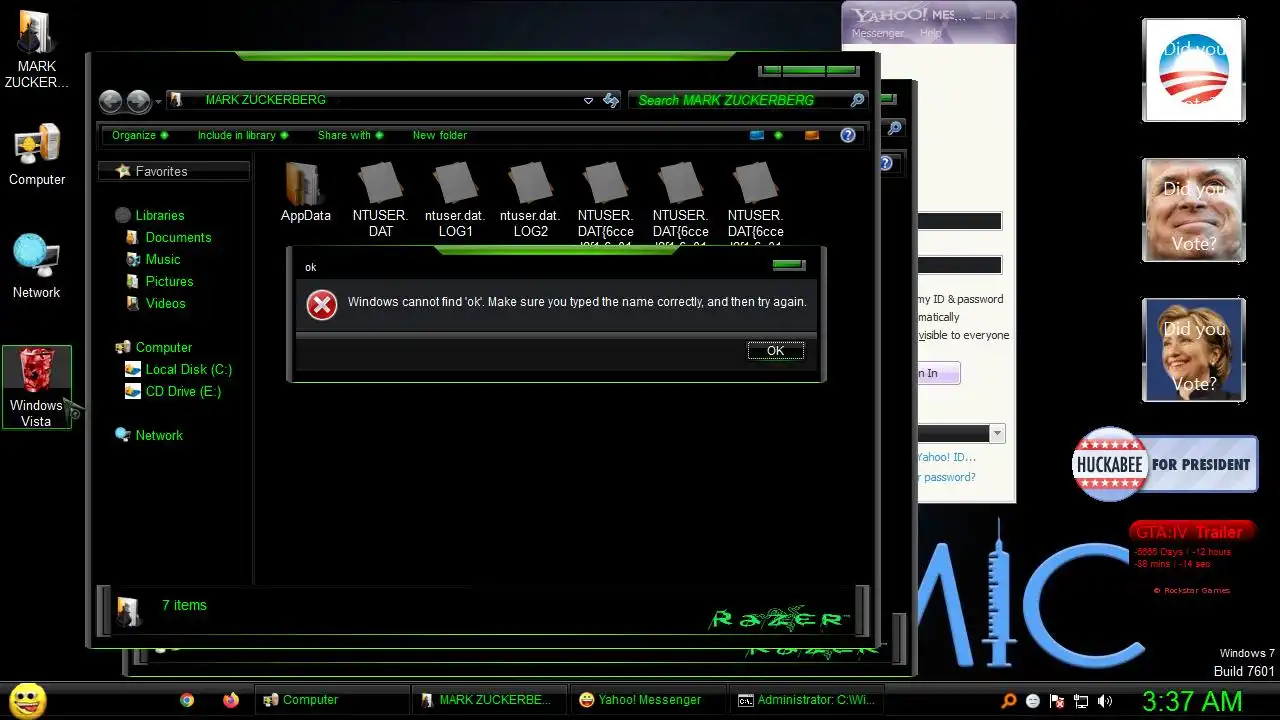This screenshot has width=1280, height=720.
Task: Open Explorer Help with the question mark
Action: (848, 135)
